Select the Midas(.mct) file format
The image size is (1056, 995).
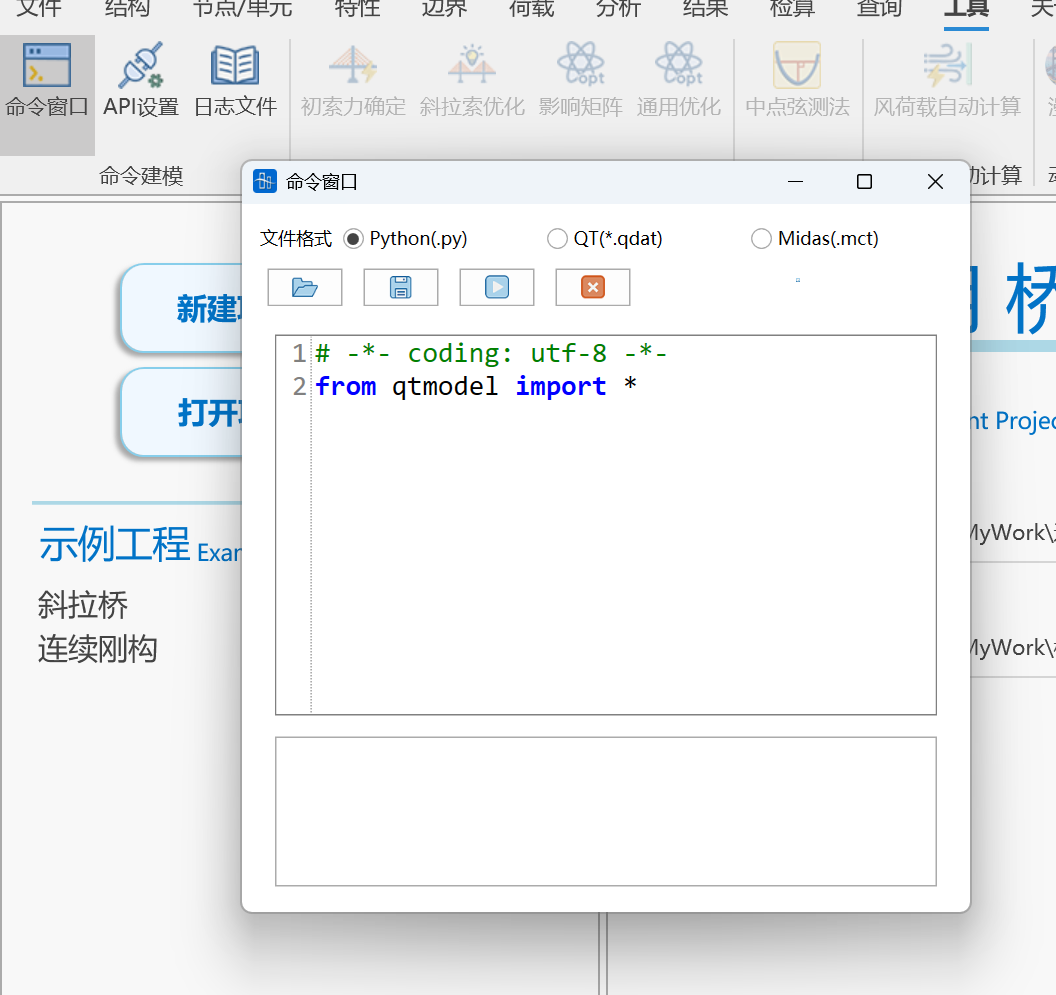pyautogui.click(x=814, y=238)
